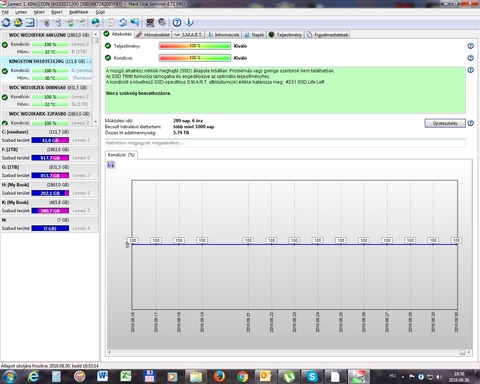Screen dimensions: 480x384
Task: Click the save icon above the Kondíció graph
Action: 111,165
